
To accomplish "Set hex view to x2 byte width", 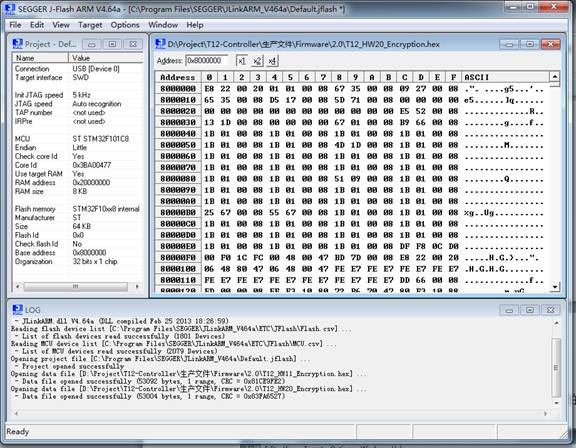I will 257,61.
